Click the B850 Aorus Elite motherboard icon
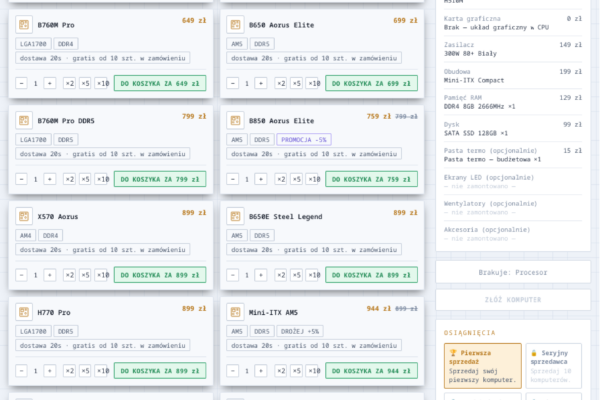The height and width of the screenshot is (400, 600). (235, 121)
